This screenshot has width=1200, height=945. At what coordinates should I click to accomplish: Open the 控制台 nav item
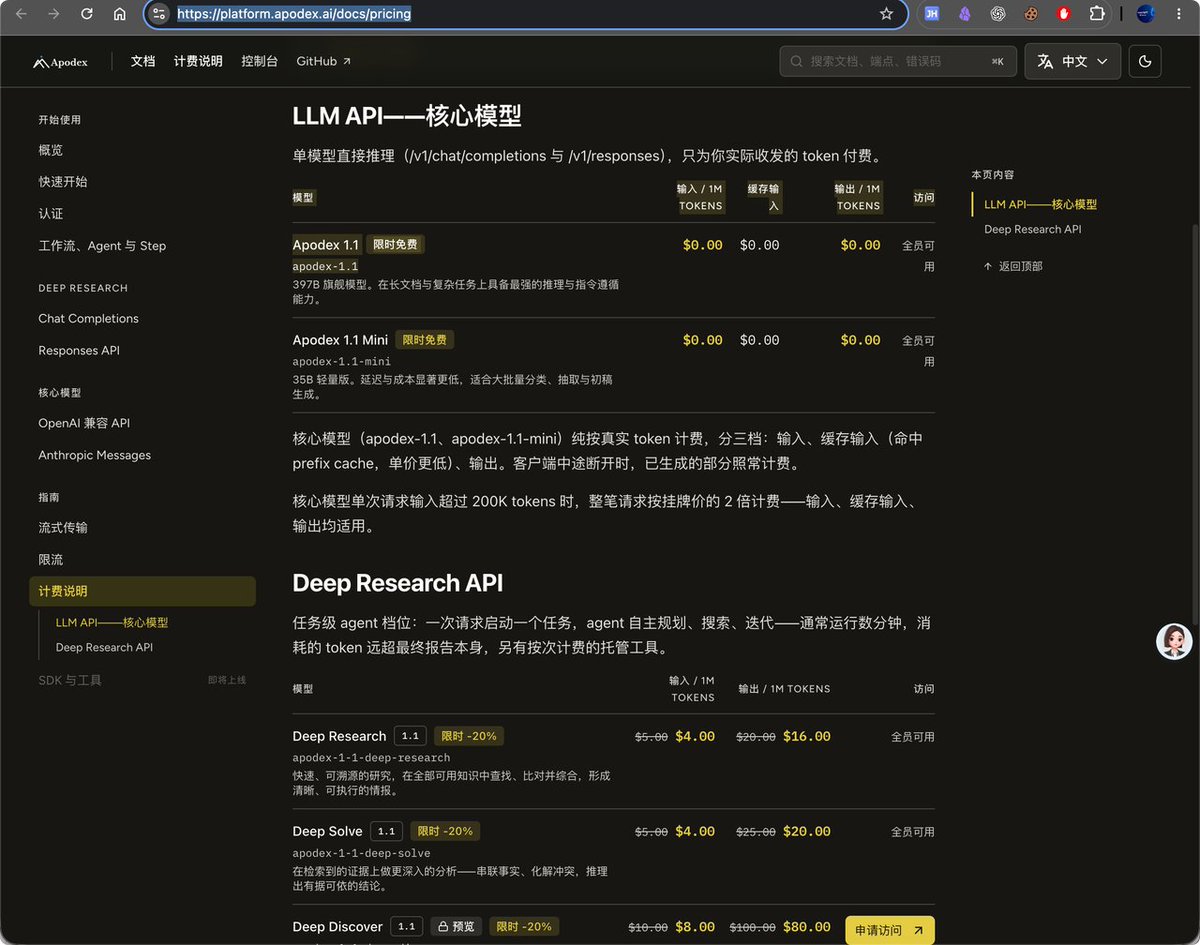pyautogui.click(x=259, y=61)
